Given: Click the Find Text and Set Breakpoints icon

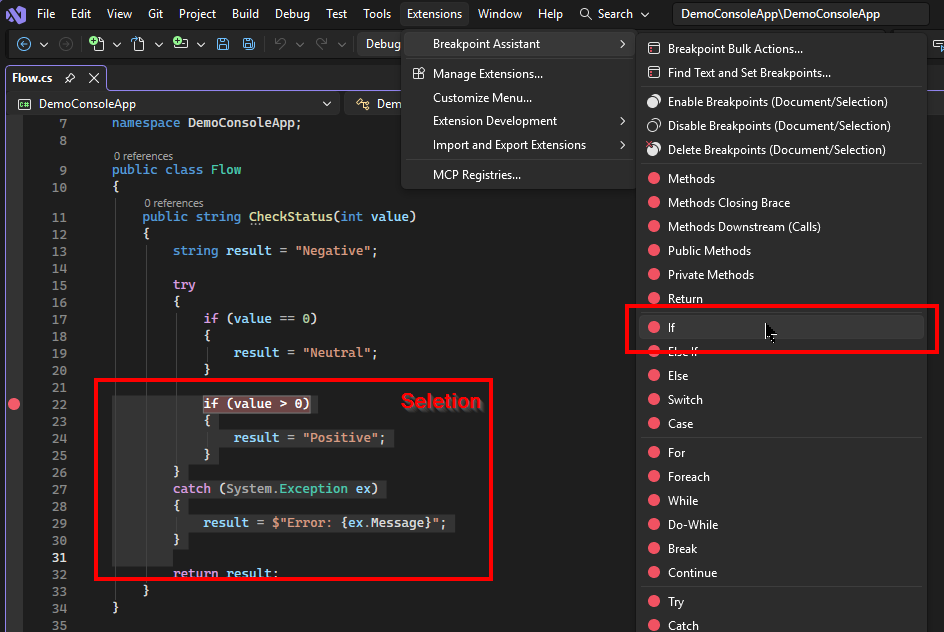Looking at the screenshot, I should (654, 73).
